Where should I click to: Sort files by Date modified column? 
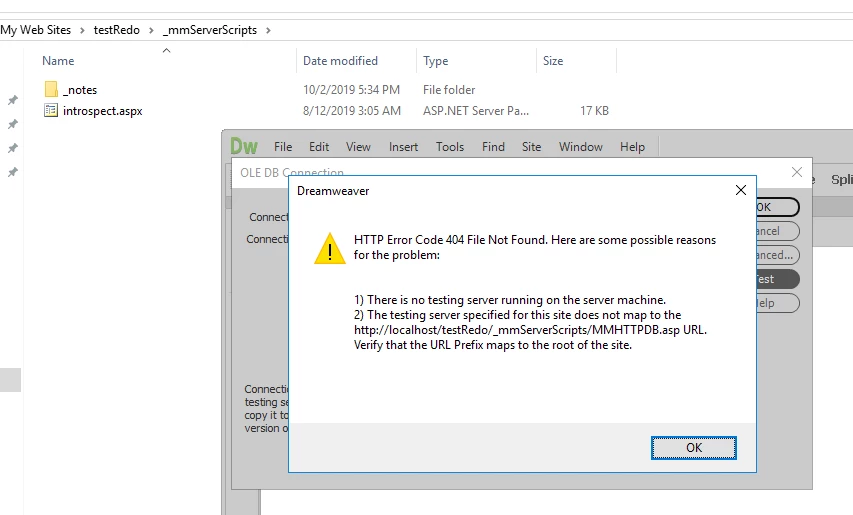(x=340, y=61)
